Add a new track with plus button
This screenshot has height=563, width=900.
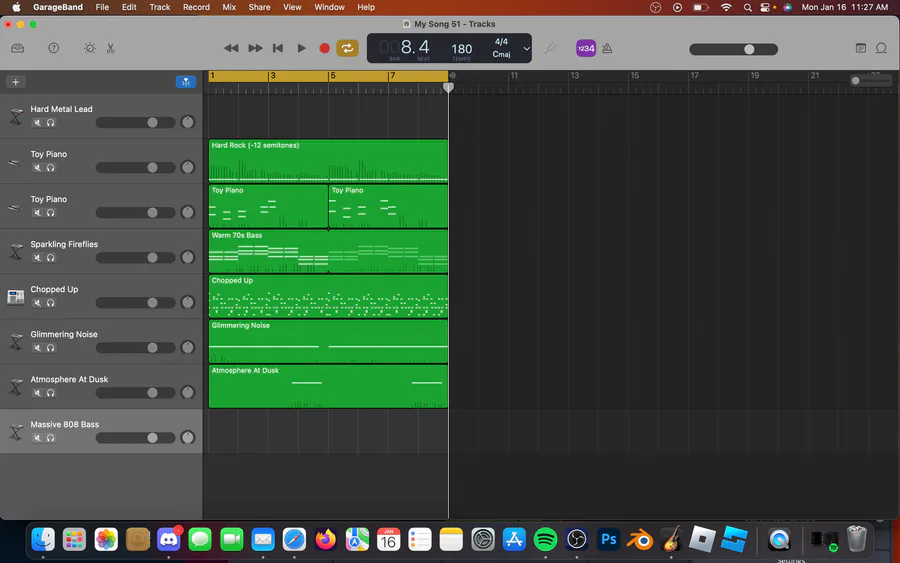point(15,82)
